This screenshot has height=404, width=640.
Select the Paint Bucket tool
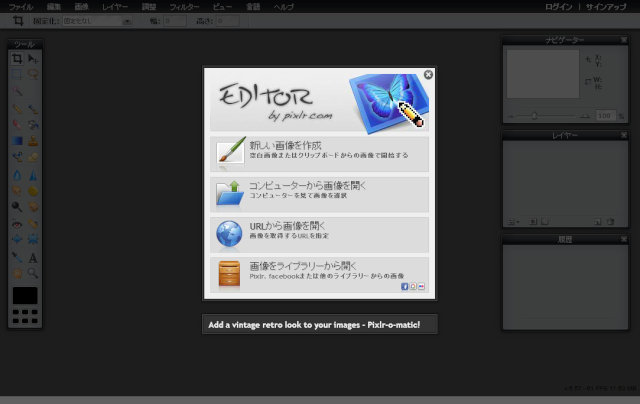pyautogui.click(x=33, y=124)
